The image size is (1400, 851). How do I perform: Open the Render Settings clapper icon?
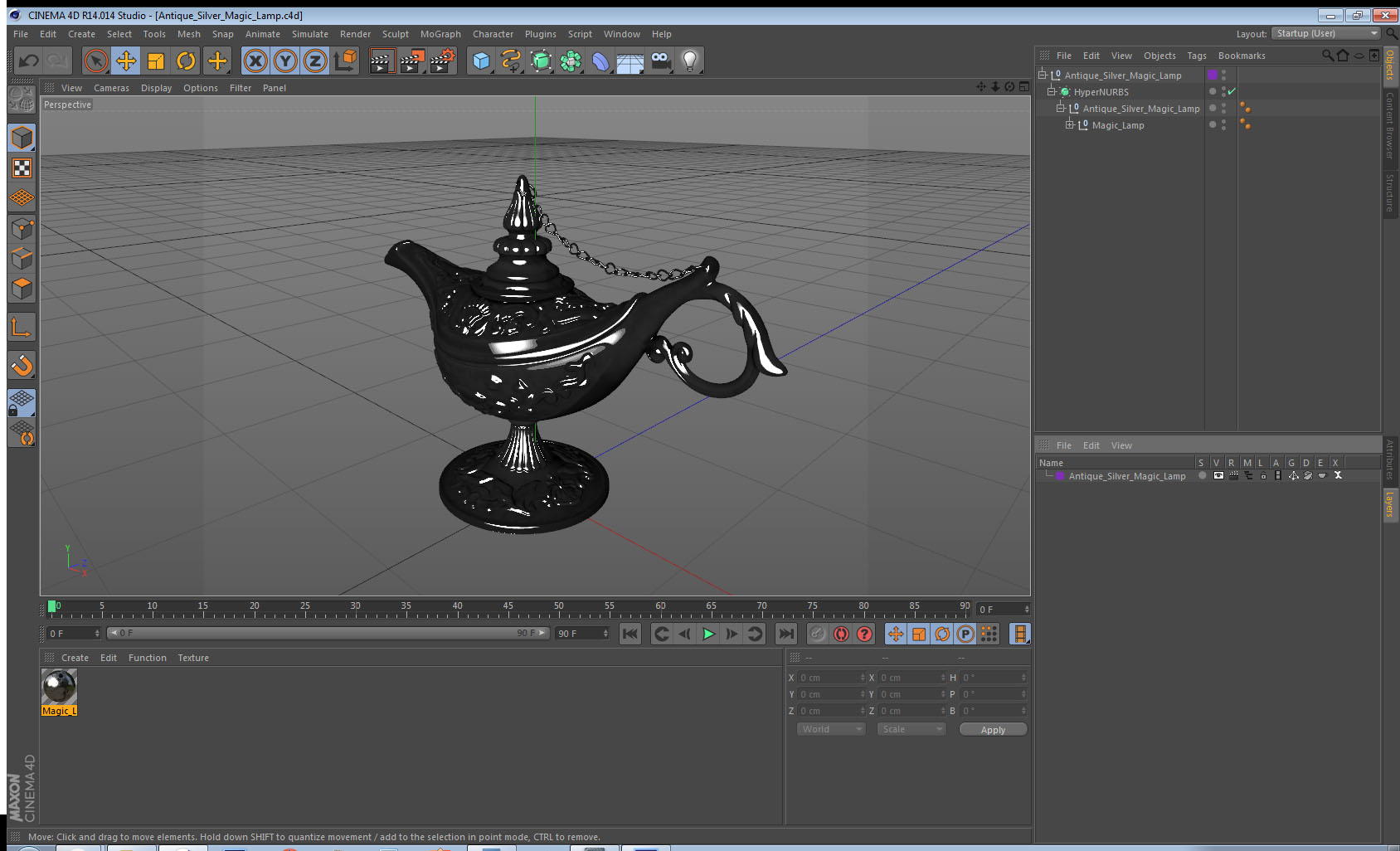coord(443,61)
